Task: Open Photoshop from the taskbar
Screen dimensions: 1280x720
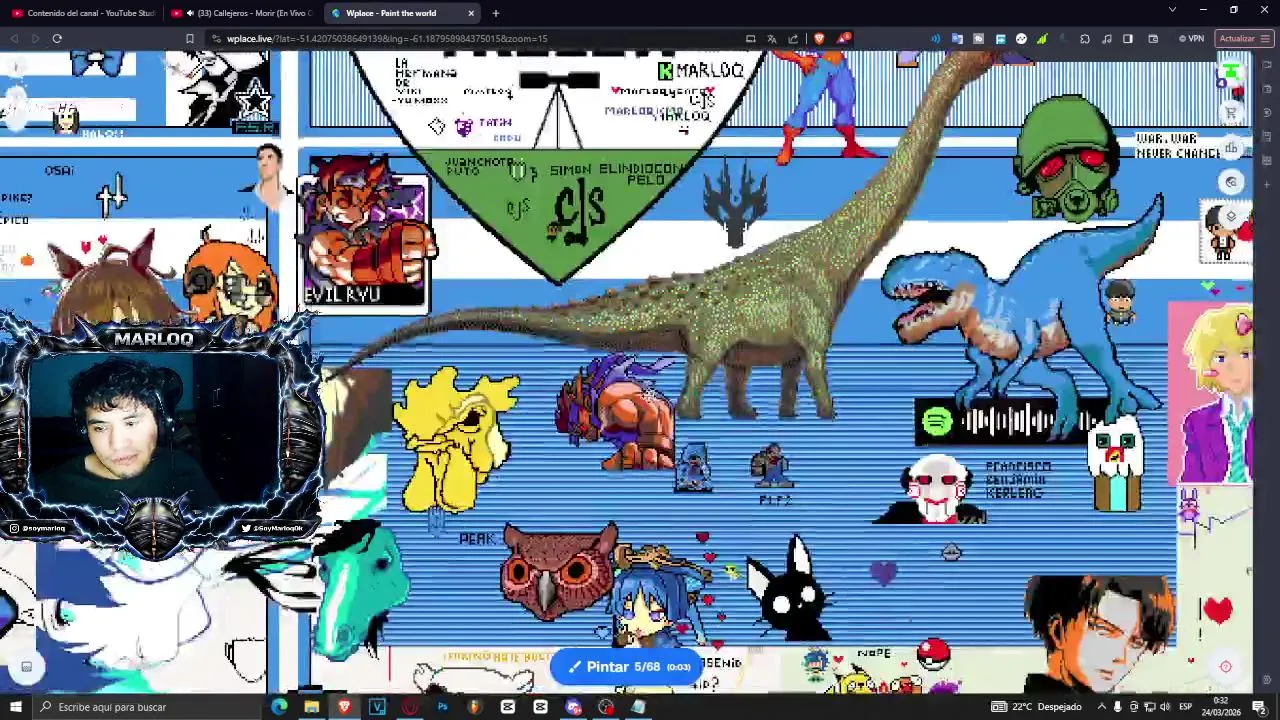Action: point(442,707)
